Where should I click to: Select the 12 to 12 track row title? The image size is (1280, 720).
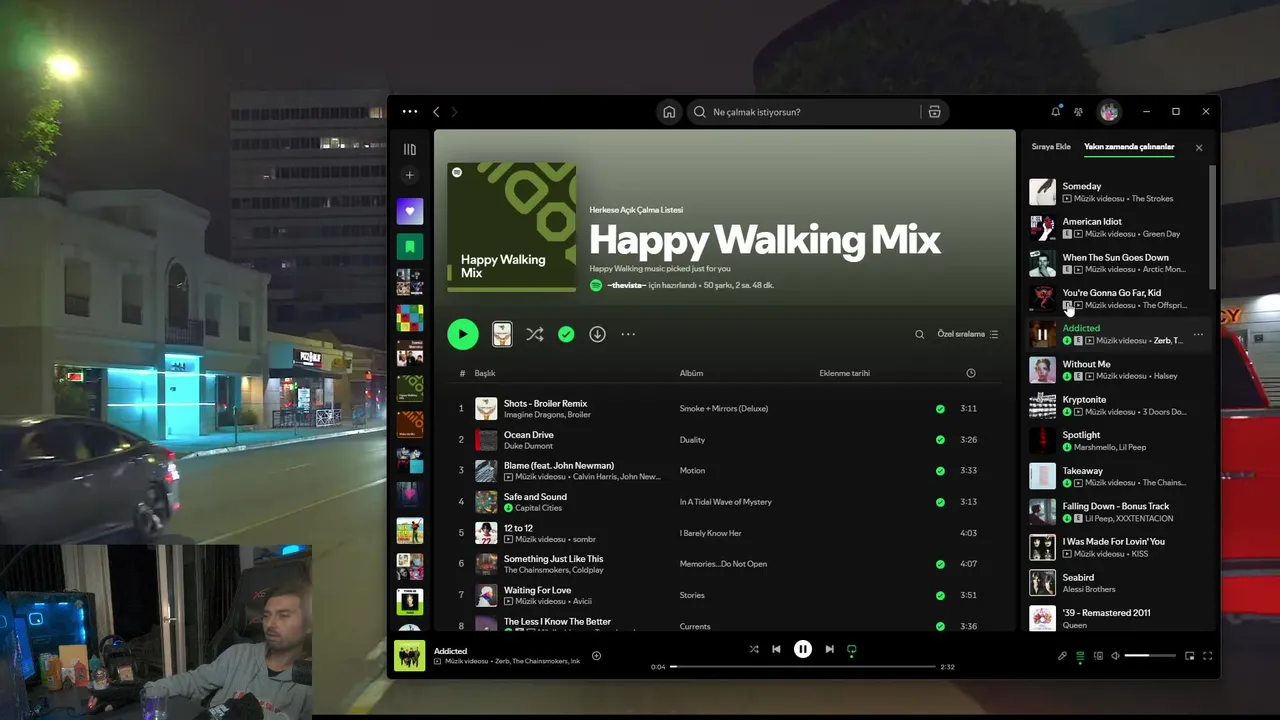pos(518,528)
